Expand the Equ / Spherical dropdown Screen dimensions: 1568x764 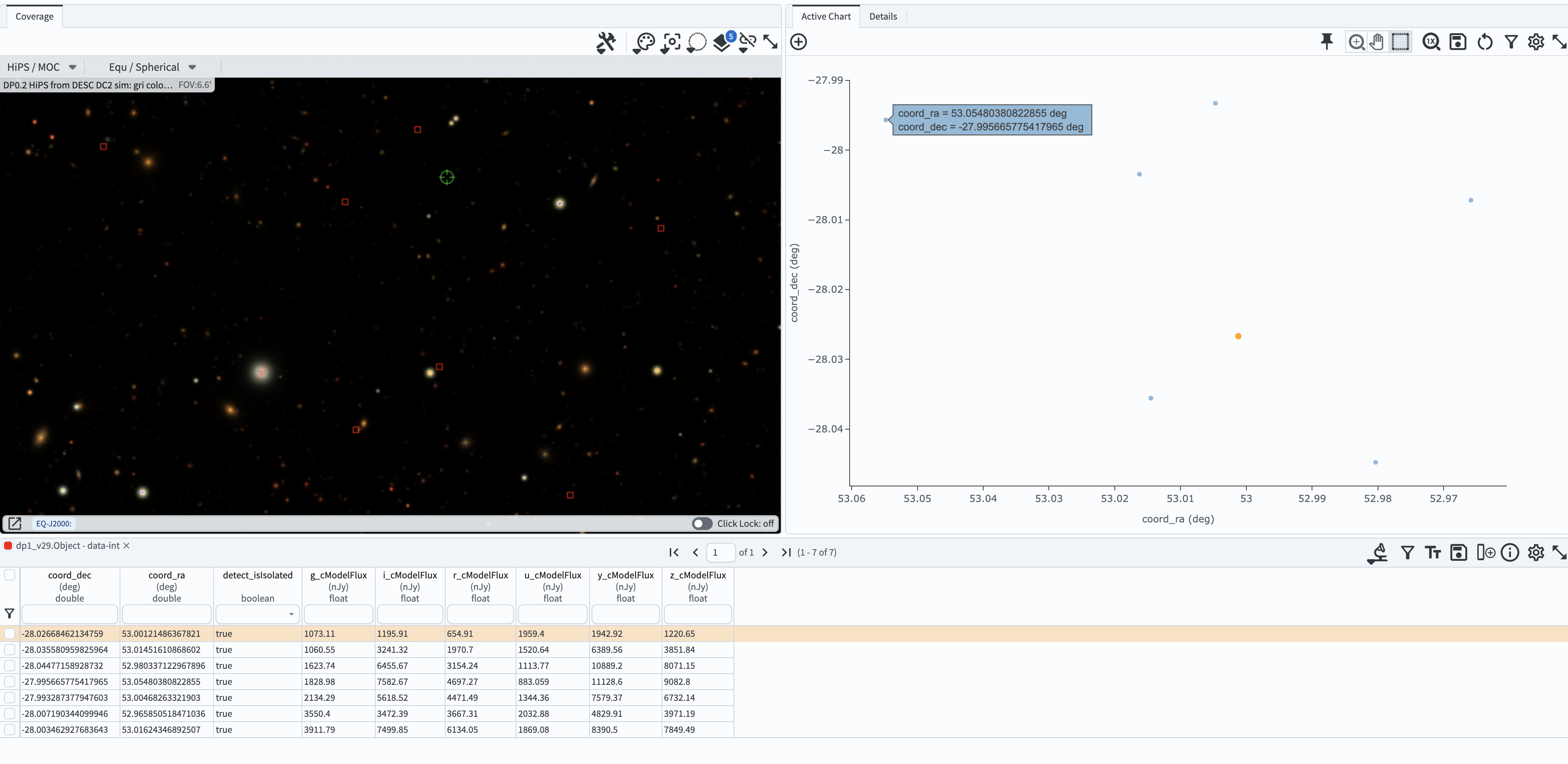(152, 67)
